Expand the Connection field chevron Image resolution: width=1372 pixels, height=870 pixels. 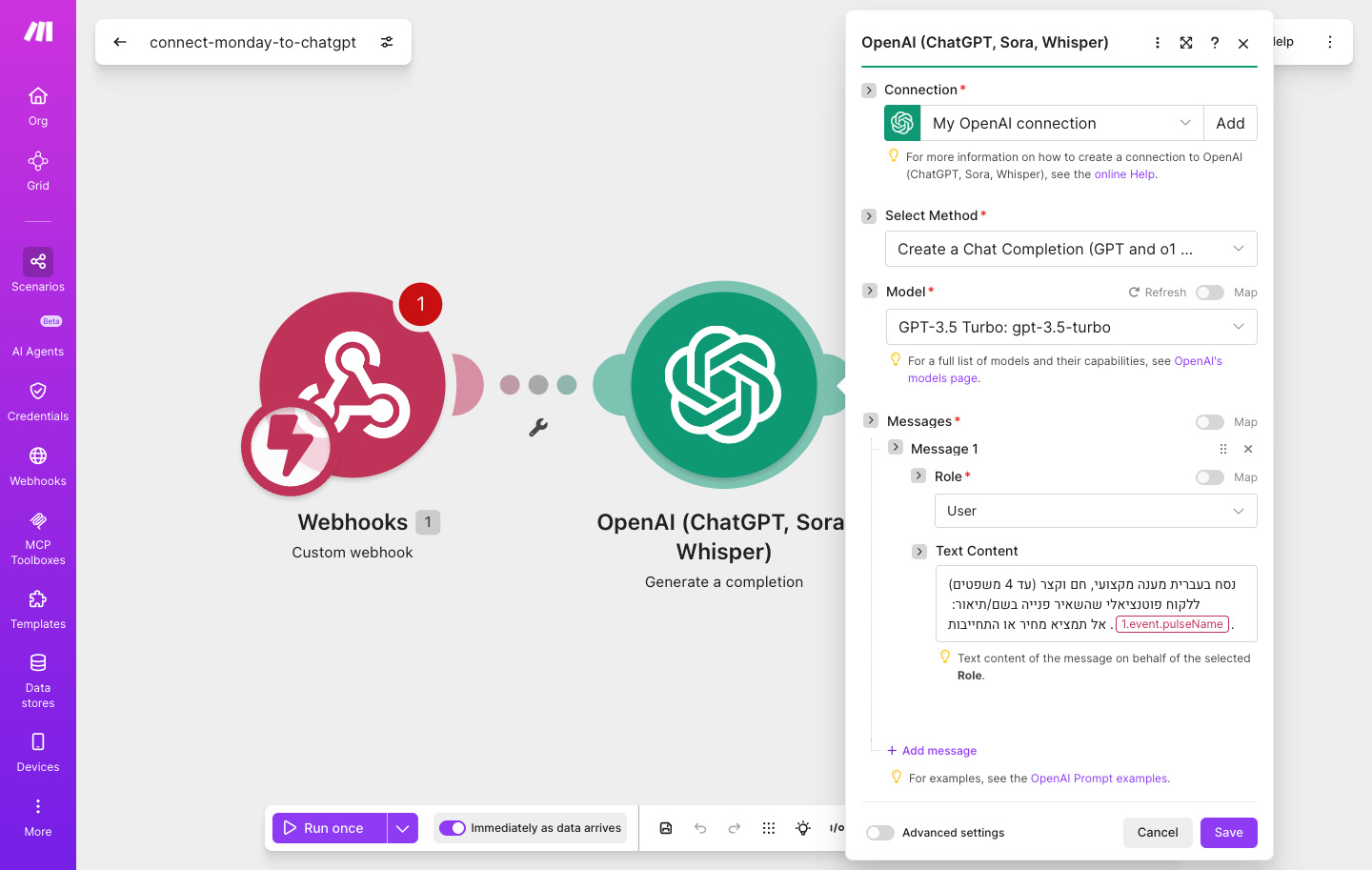869,91
